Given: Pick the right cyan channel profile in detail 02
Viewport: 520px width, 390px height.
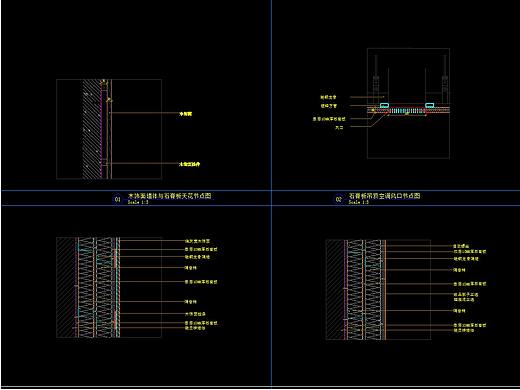Looking at the screenshot, I should coord(429,105).
